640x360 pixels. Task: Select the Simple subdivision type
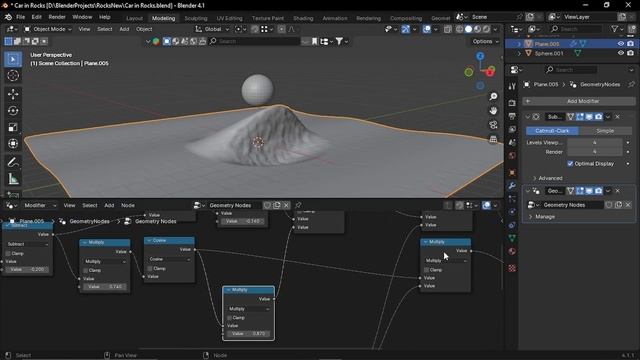pyautogui.click(x=605, y=131)
